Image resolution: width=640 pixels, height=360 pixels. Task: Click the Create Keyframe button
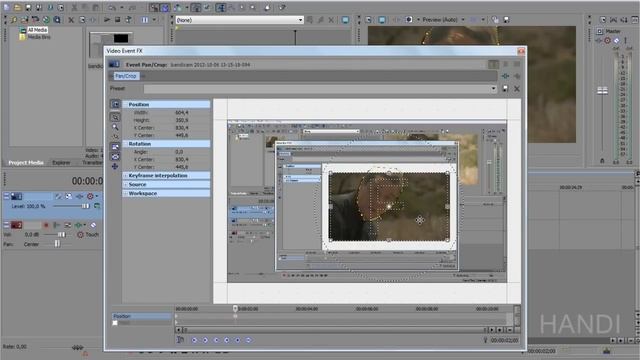pos(238,340)
